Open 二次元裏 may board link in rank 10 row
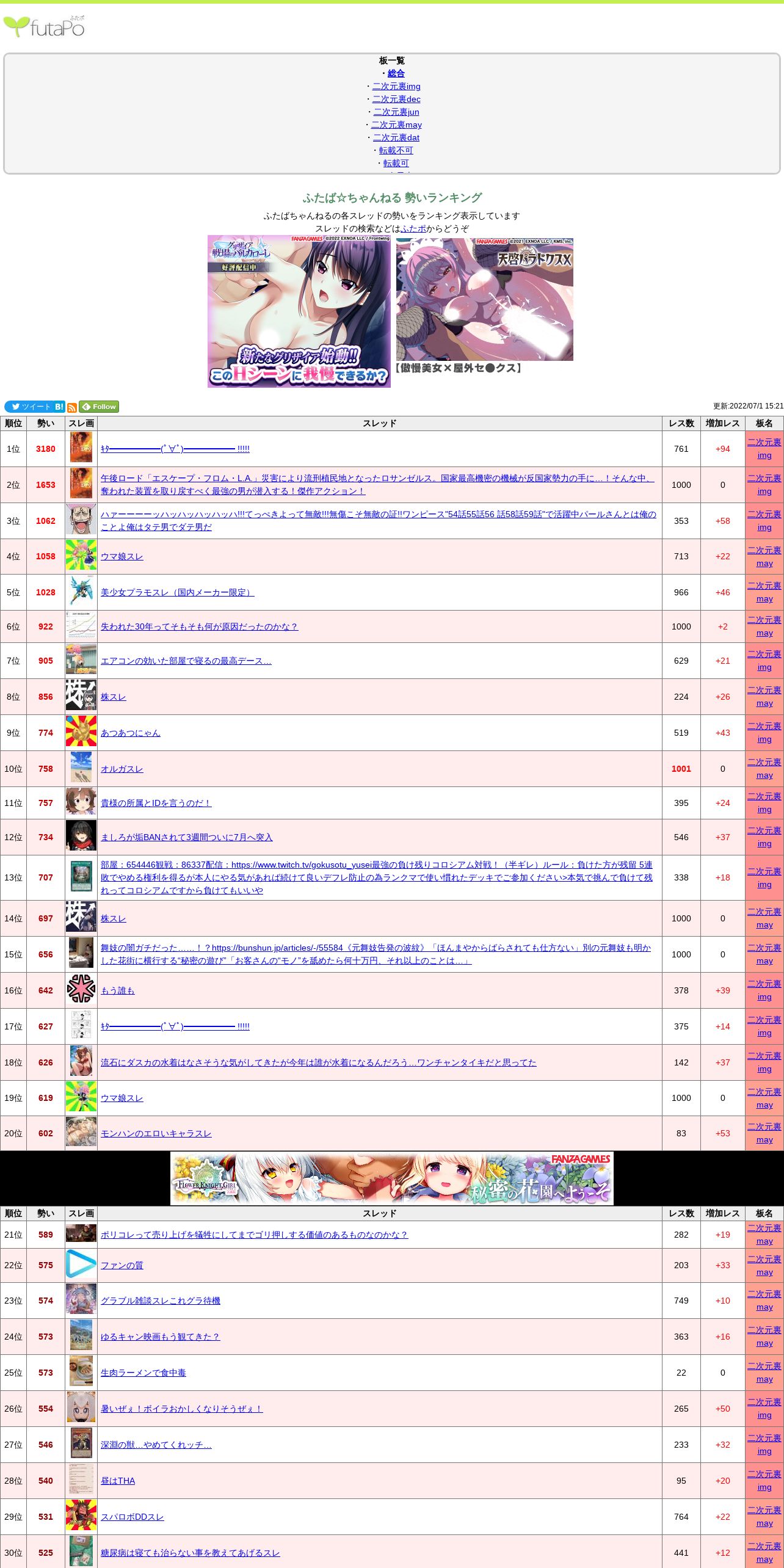784x1568 pixels. [x=764, y=769]
